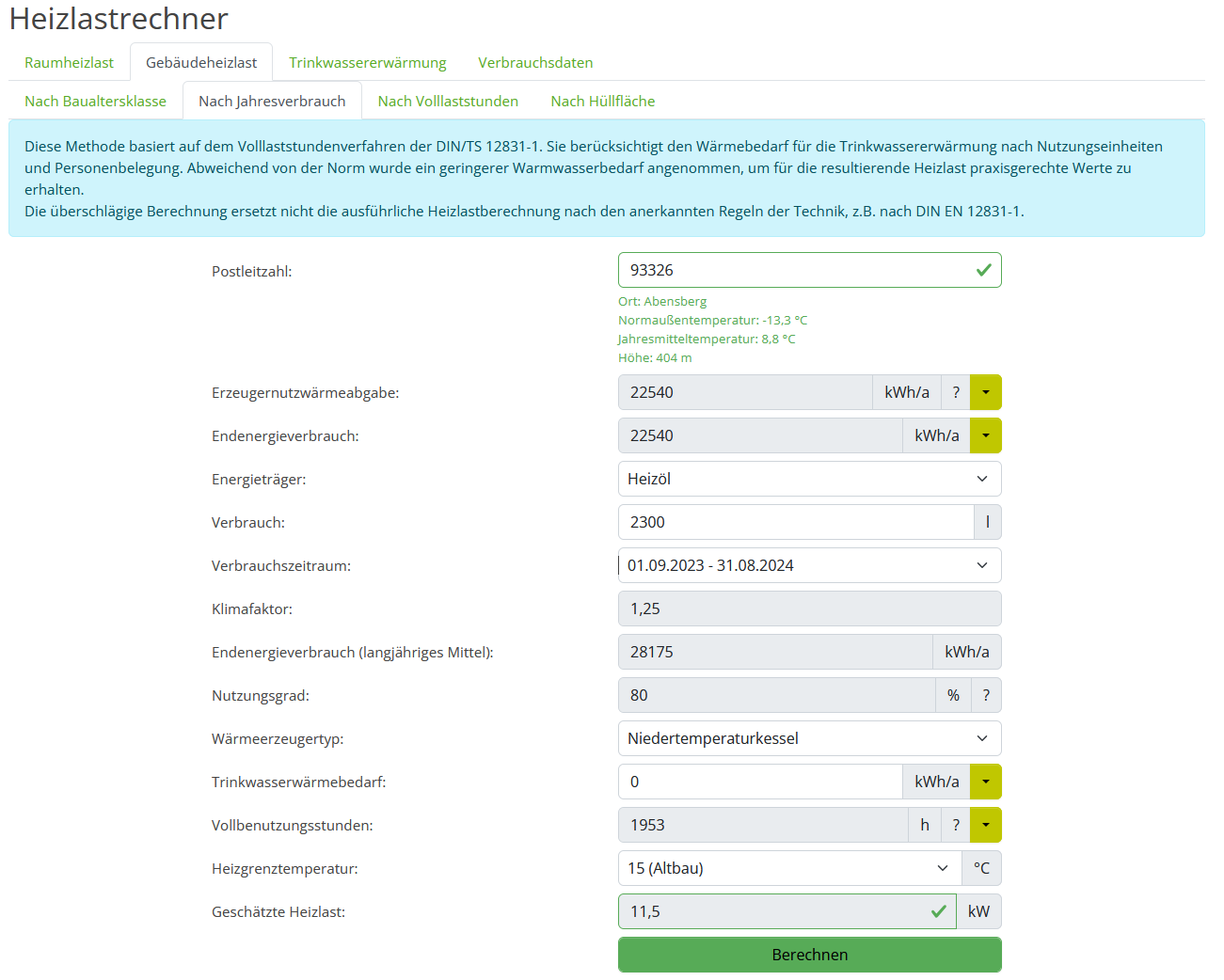
Task: Switch to the Raumheizlast tab
Action: (x=69, y=62)
